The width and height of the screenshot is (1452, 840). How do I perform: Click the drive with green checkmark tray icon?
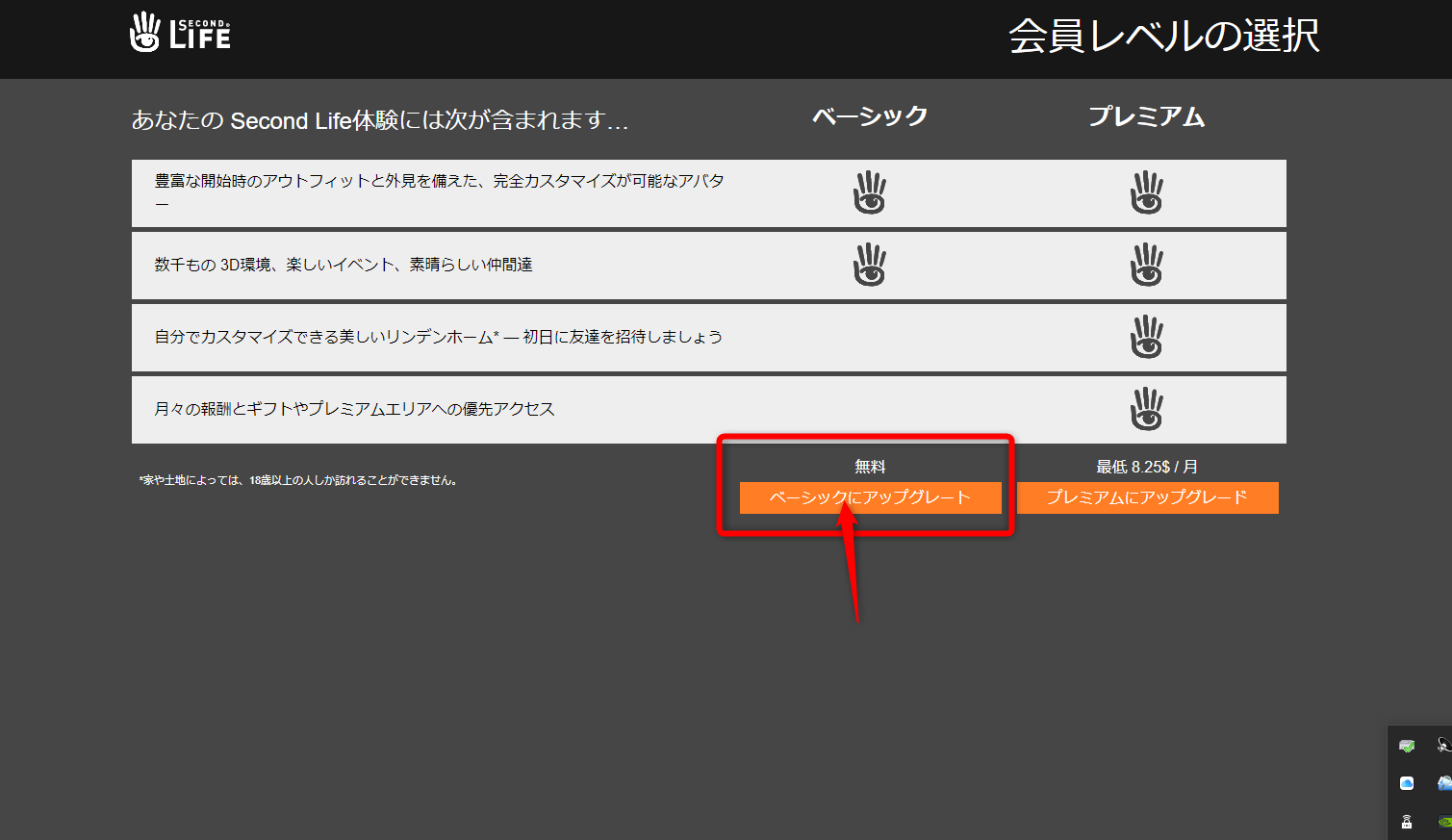[1407, 746]
